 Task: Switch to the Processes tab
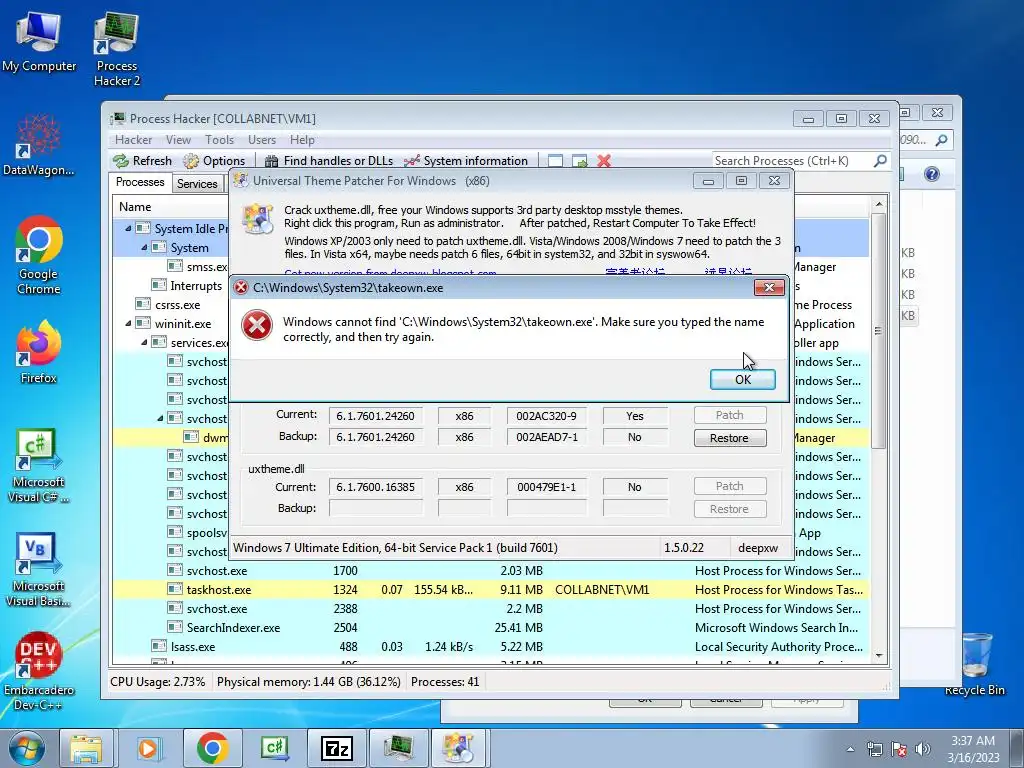pyautogui.click(x=140, y=182)
